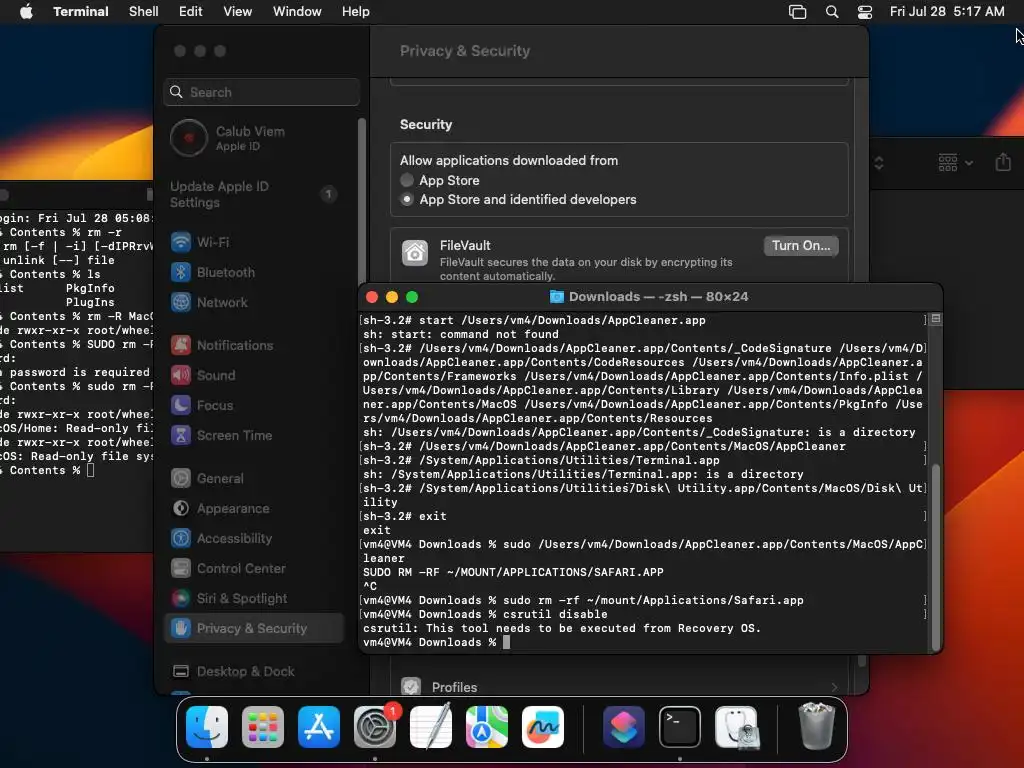Launch App Store from the Dock
The image size is (1024, 768).
[x=319, y=727]
